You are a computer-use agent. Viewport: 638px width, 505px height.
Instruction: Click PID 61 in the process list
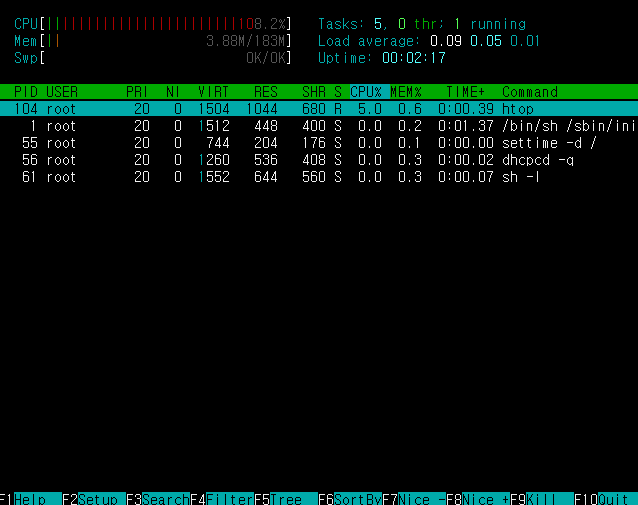[30, 177]
